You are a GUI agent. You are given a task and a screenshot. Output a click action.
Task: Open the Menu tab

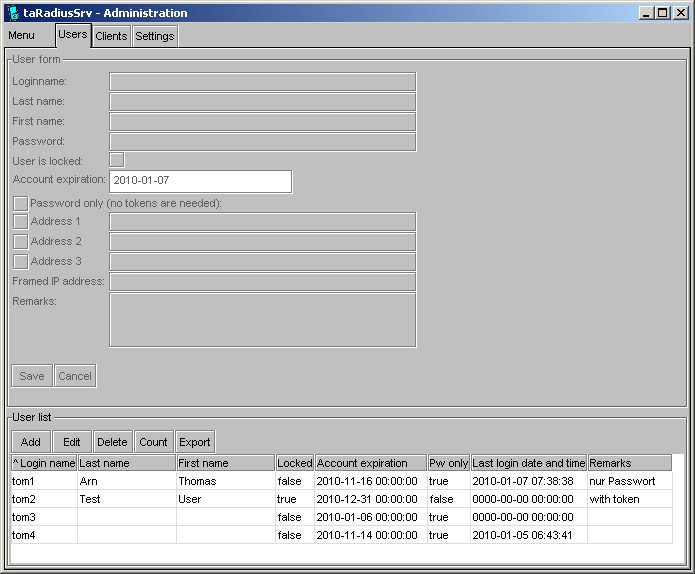coord(22,36)
